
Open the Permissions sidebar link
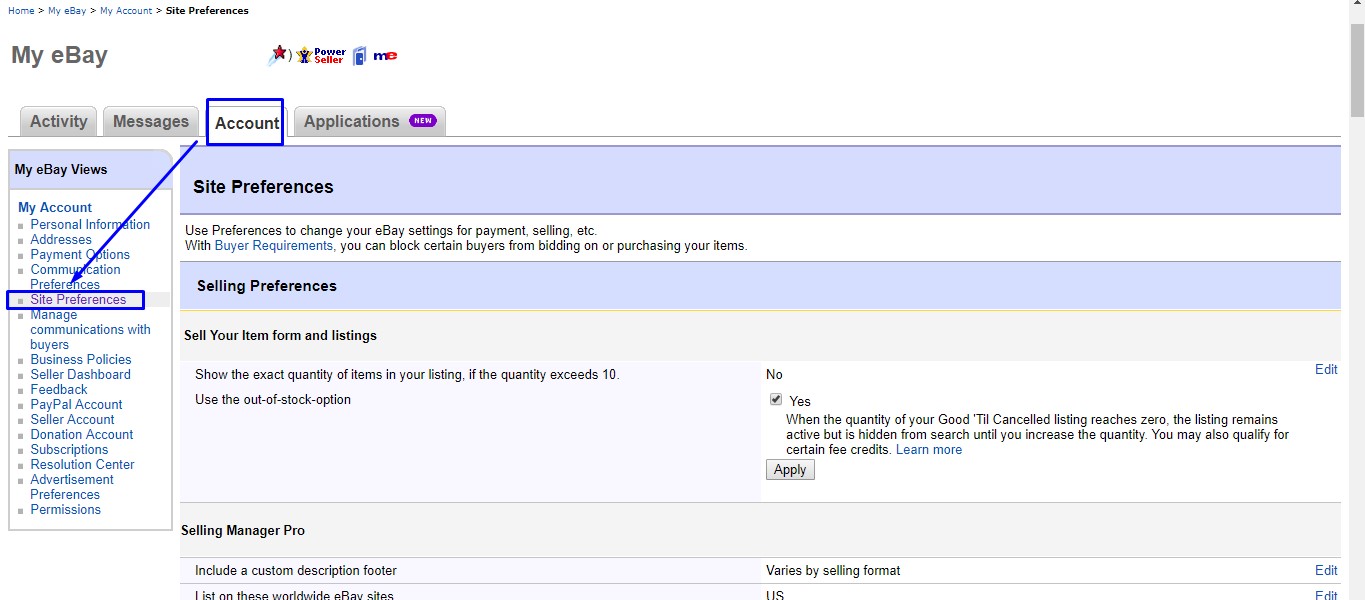pyautogui.click(x=66, y=509)
